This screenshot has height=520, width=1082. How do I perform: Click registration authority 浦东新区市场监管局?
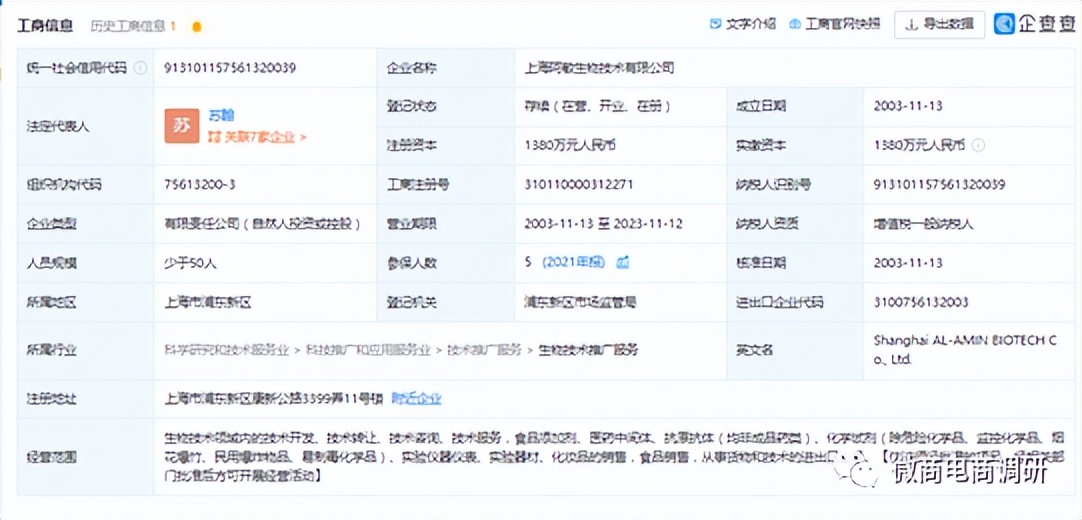click(580, 302)
